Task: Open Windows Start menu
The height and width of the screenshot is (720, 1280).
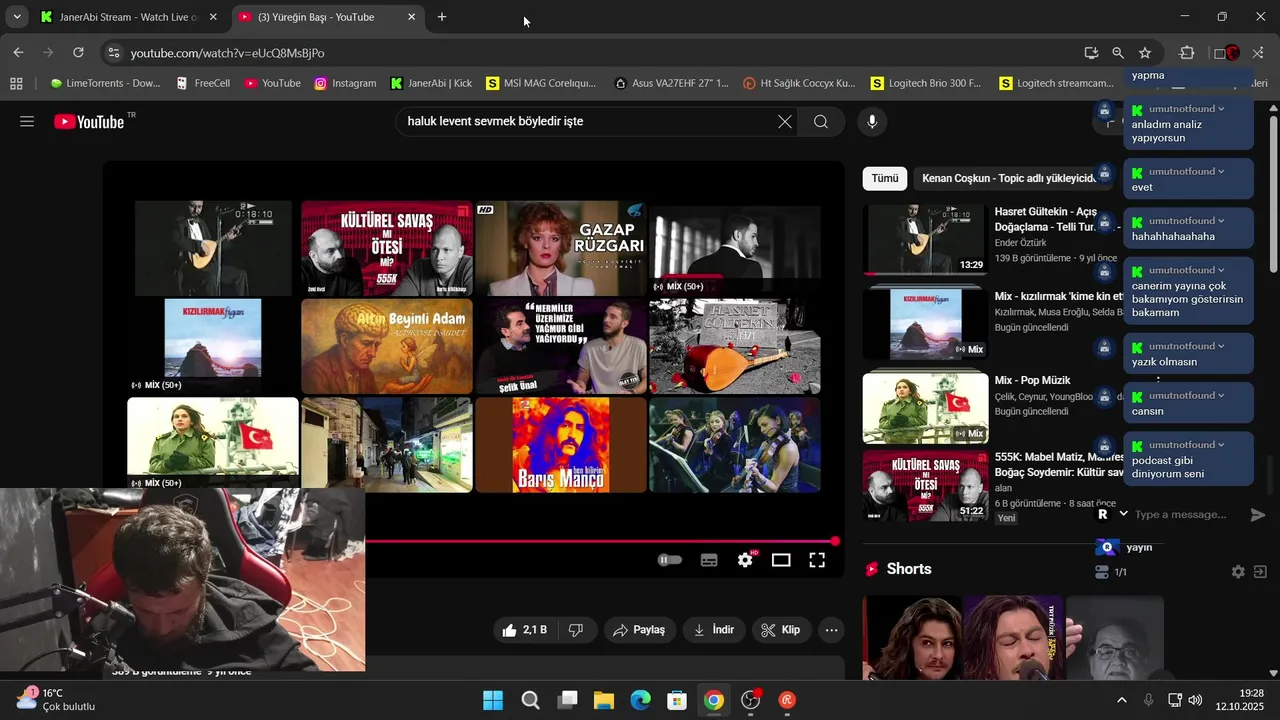Action: (493, 700)
